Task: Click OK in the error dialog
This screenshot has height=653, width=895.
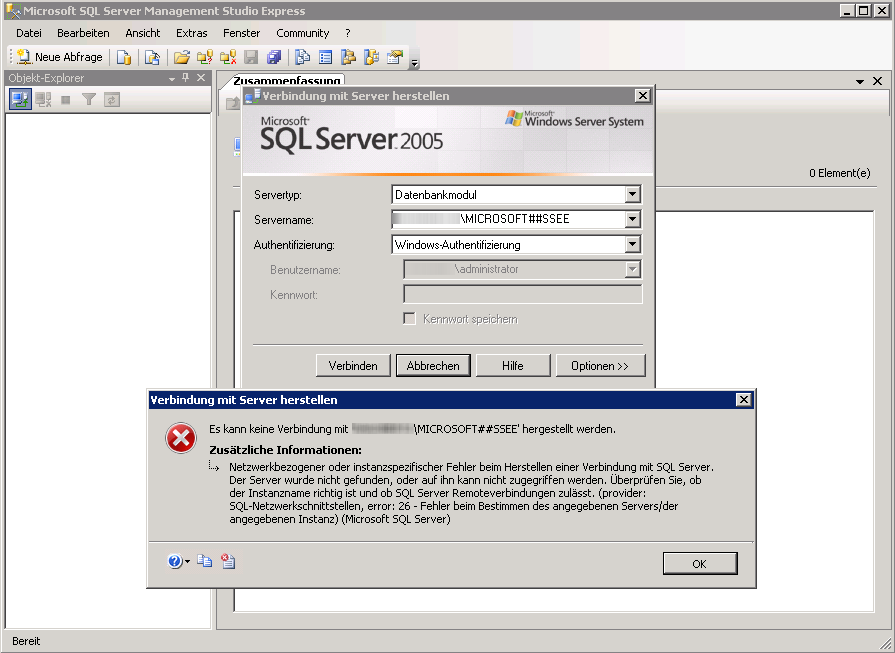Action: [x=699, y=564]
